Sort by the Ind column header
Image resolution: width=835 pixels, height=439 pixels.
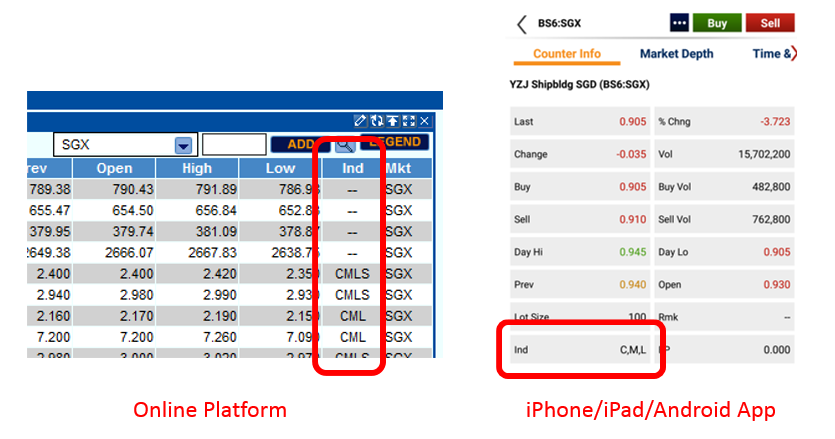click(353, 168)
